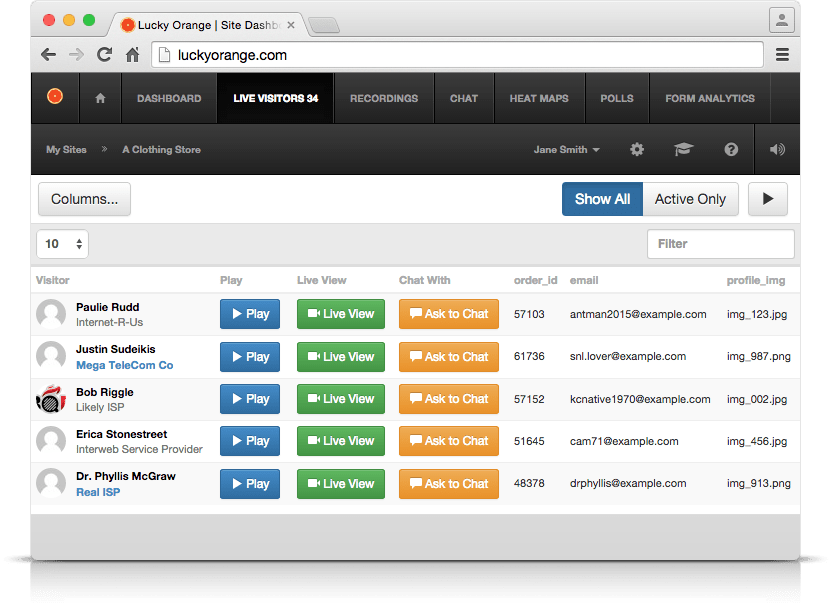Close the Lucky Orange browser tab
The height and width of the screenshot is (603, 832).
291,25
